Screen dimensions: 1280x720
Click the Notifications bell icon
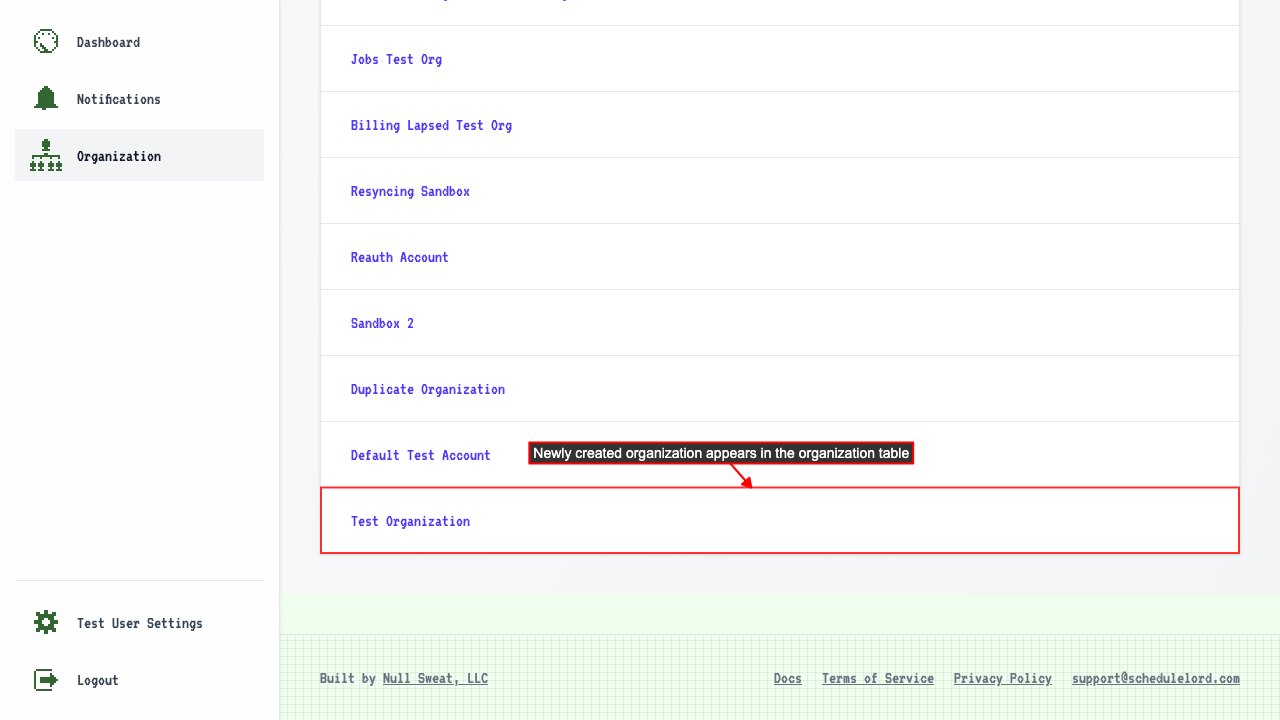click(x=46, y=98)
